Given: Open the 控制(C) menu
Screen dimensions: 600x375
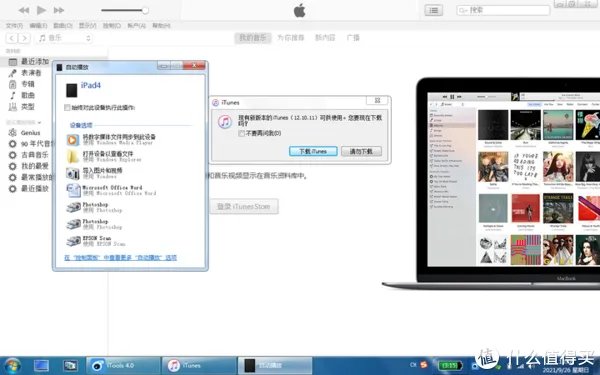Looking at the screenshot, I should point(112,26).
